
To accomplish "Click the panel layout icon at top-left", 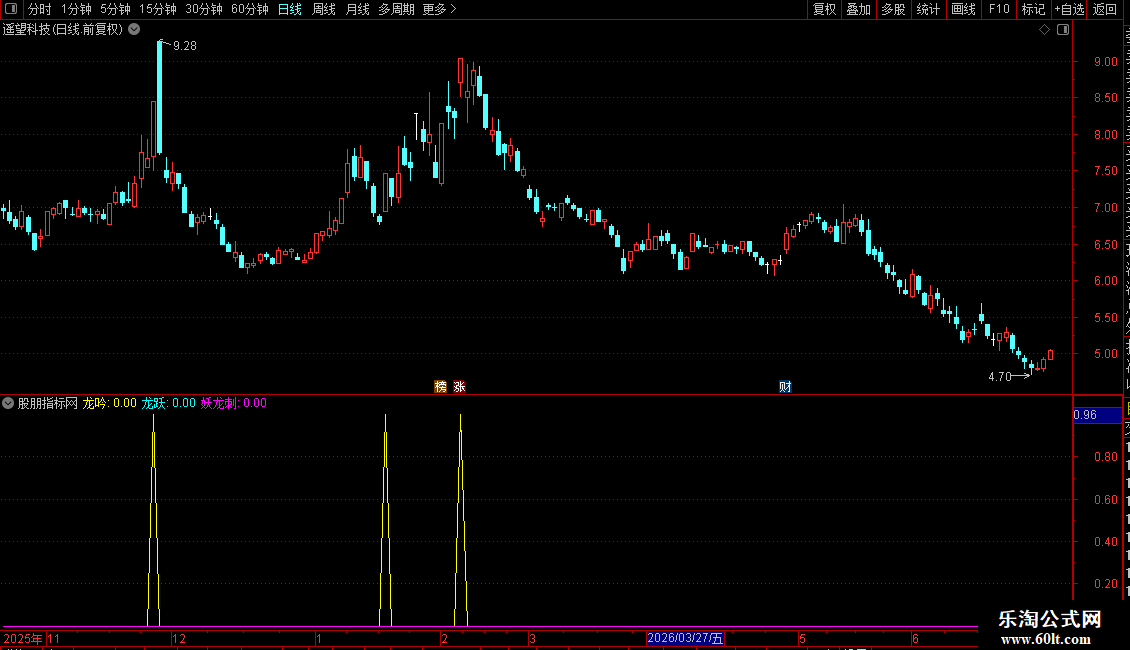I will (x=11, y=9).
